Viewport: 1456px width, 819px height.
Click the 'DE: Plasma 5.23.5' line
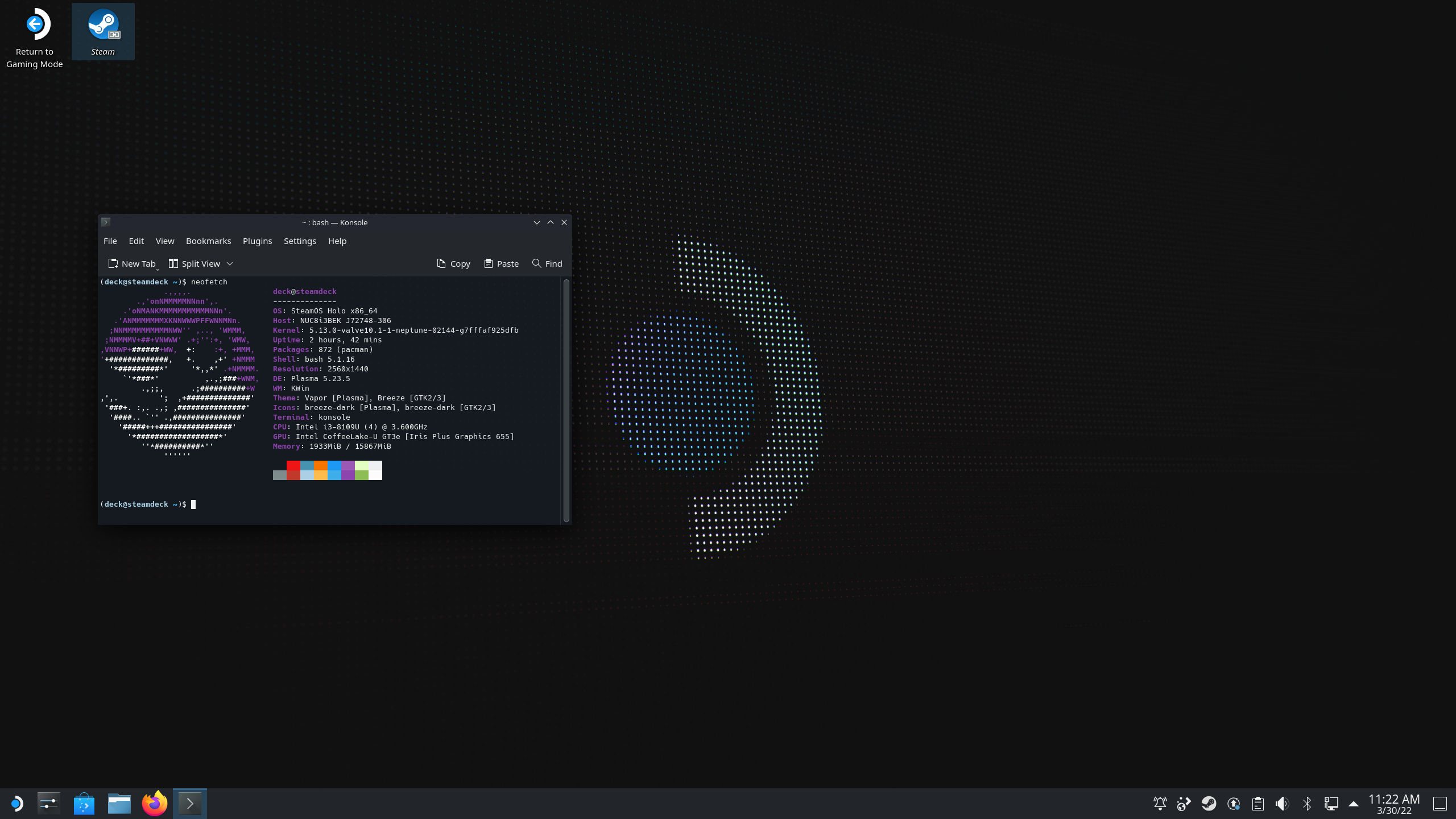pyautogui.click(x=312, y=379)
